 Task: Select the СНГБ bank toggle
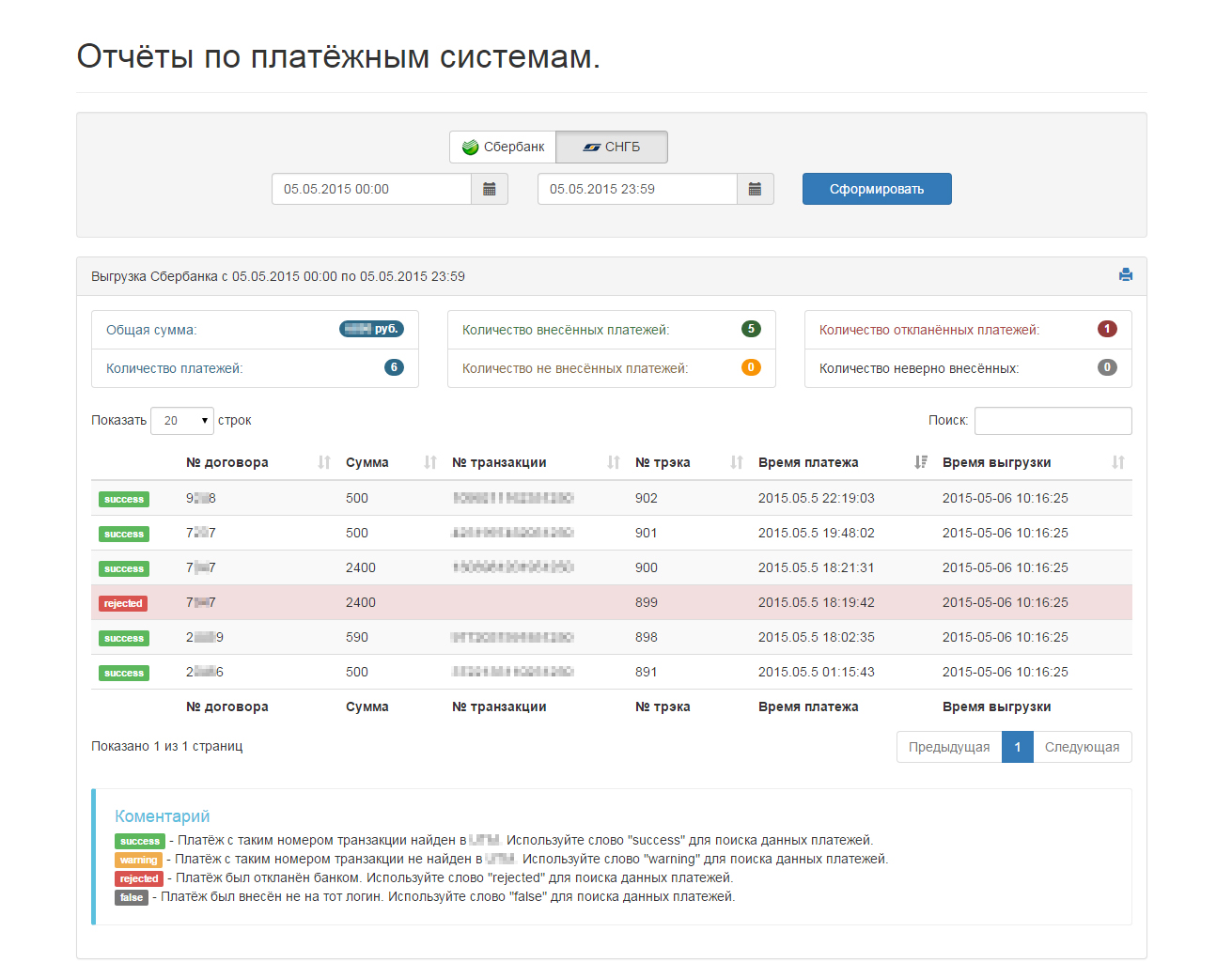(x=612, y=147)
